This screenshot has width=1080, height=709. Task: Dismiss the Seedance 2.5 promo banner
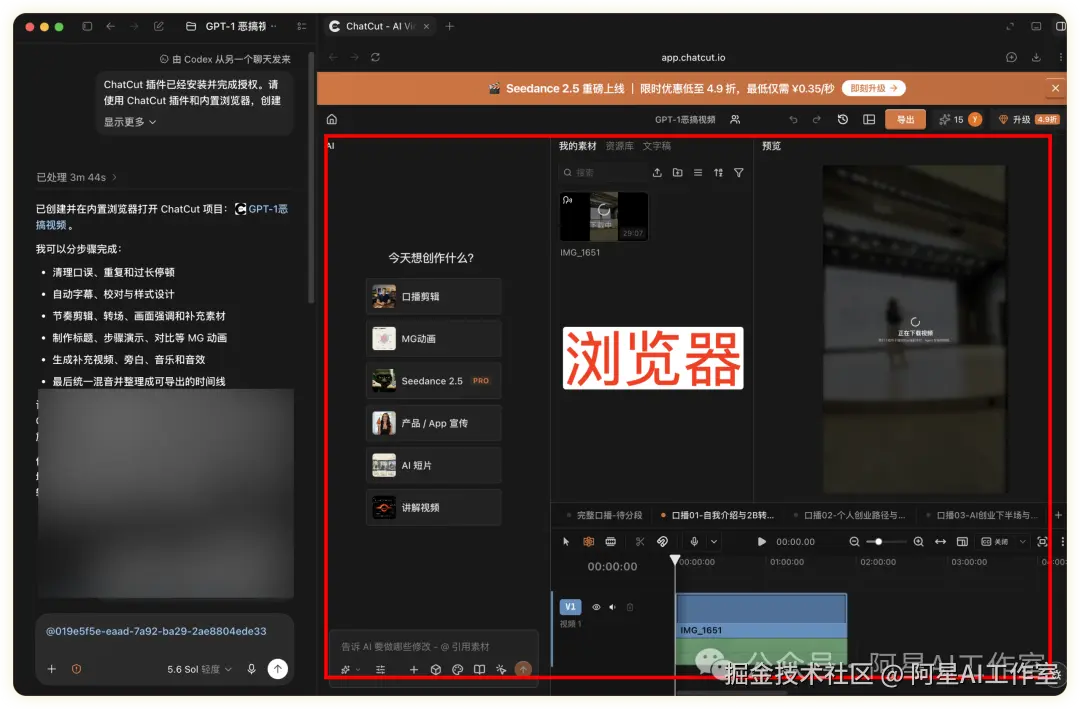coord(1055,88)
